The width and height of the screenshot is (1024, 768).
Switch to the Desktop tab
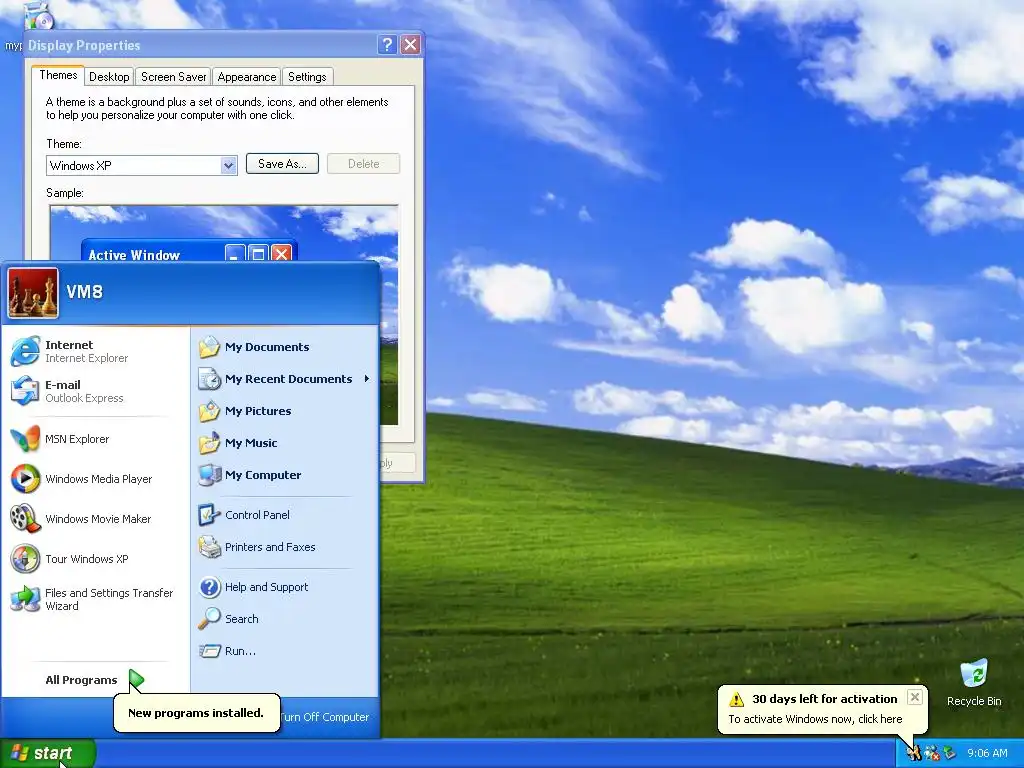click(x=109, y=77)
